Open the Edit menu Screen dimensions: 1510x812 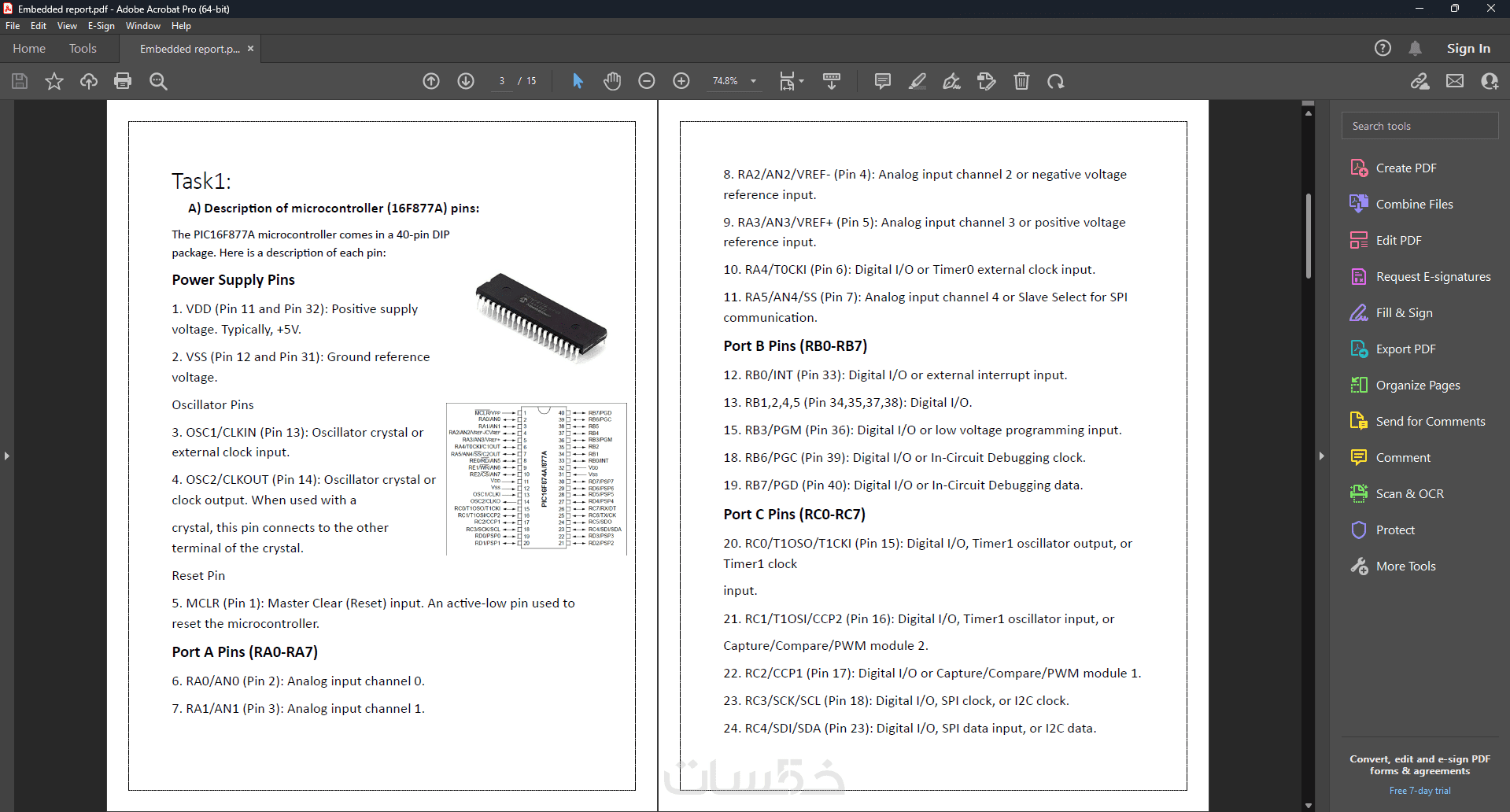39,26
